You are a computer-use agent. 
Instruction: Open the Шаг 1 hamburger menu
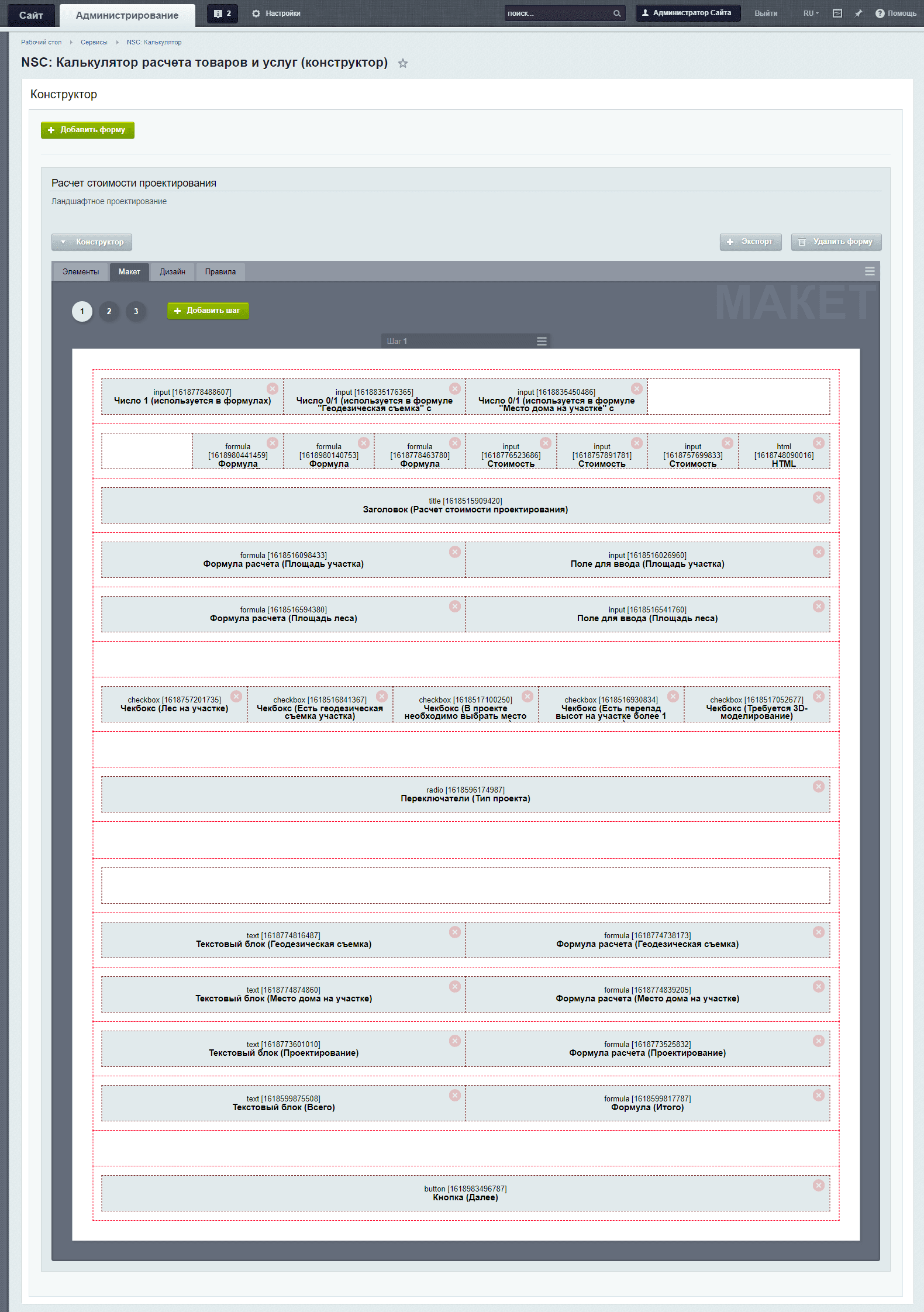tap(542, 341)
